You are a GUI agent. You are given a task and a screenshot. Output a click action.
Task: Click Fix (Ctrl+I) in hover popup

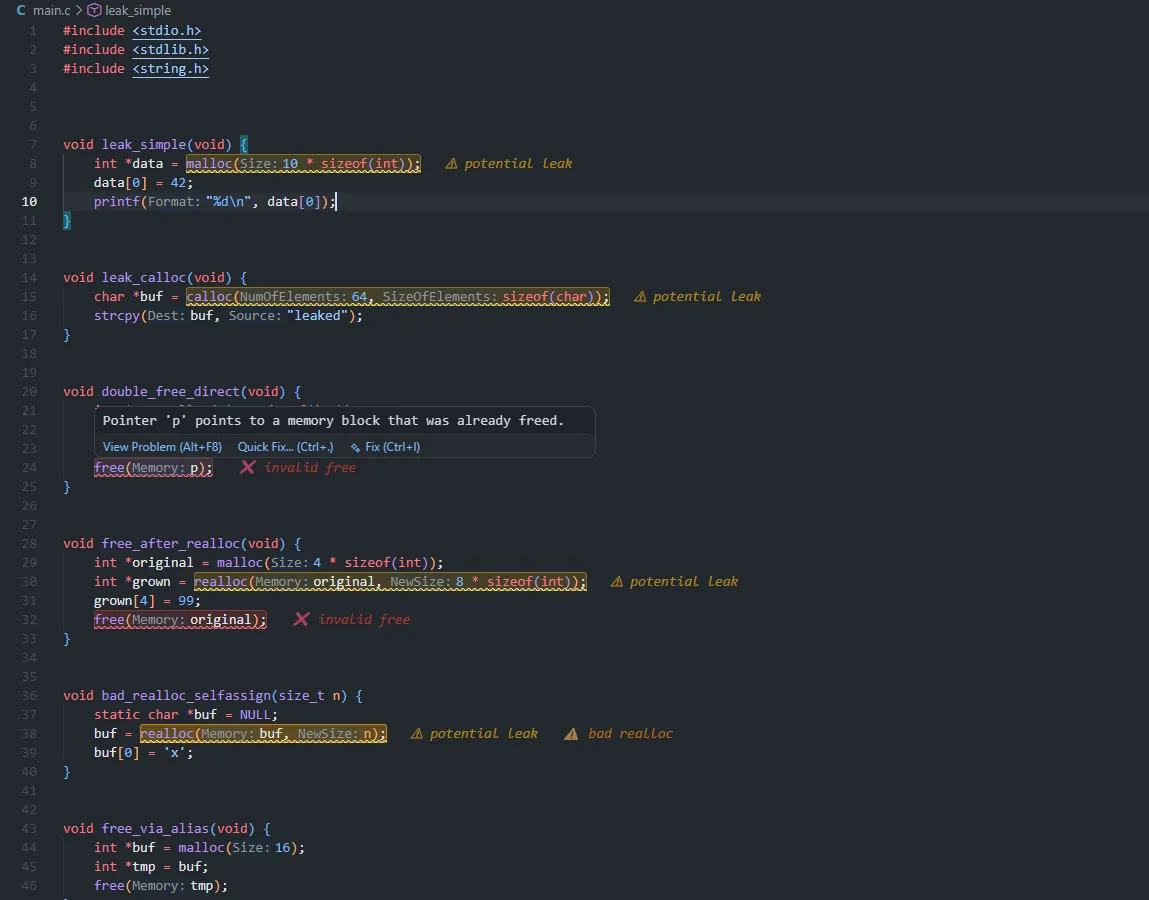[393, 447]
